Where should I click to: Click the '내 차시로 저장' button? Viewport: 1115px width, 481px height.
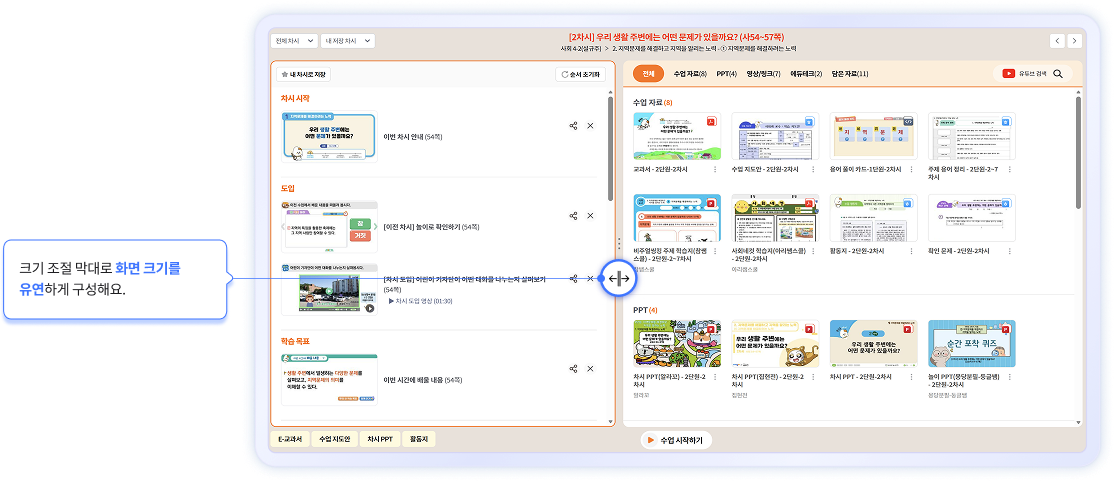tap(304, 74)
